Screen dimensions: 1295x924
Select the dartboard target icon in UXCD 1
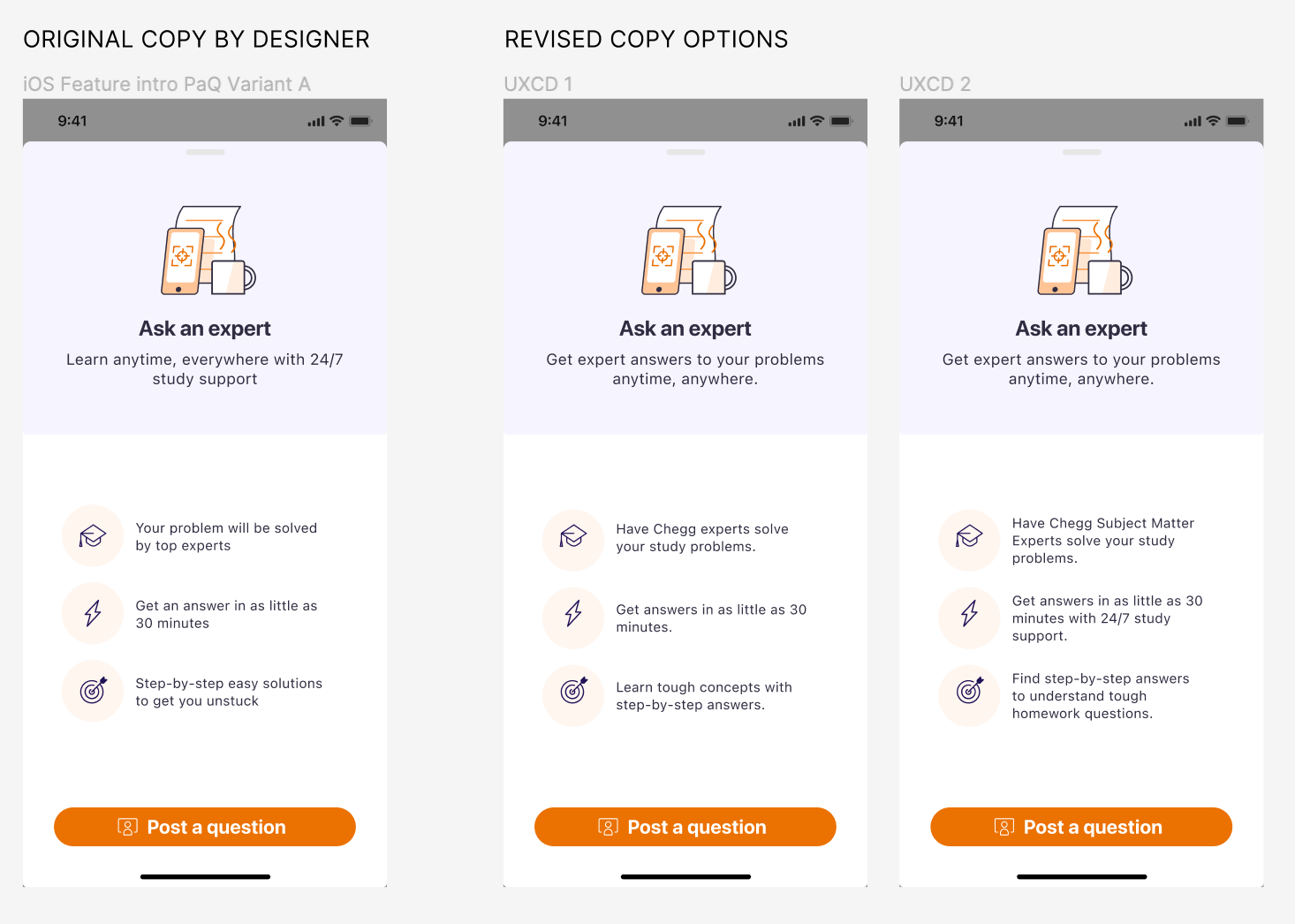(573, 695)
